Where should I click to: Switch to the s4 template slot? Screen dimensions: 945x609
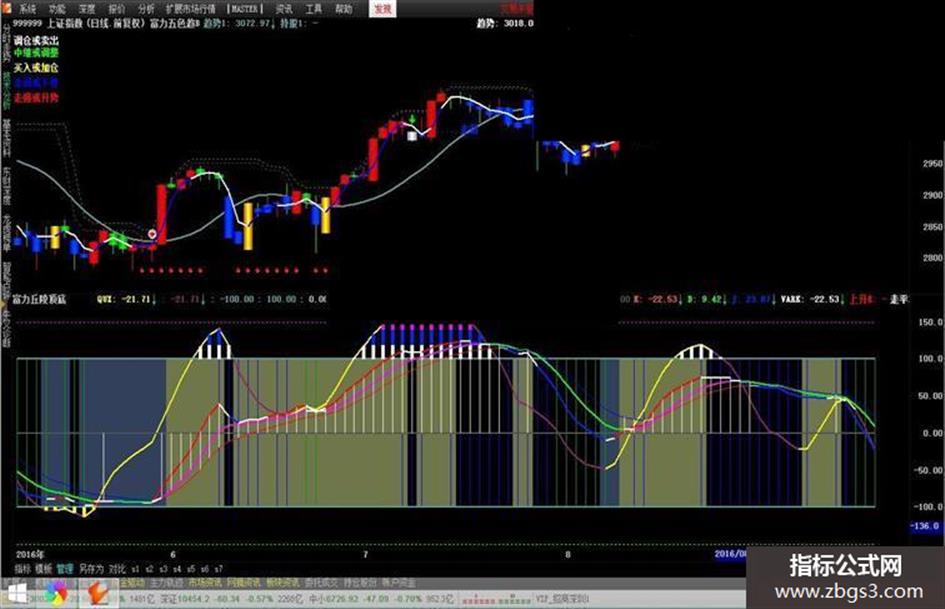[x=177, y=569]
